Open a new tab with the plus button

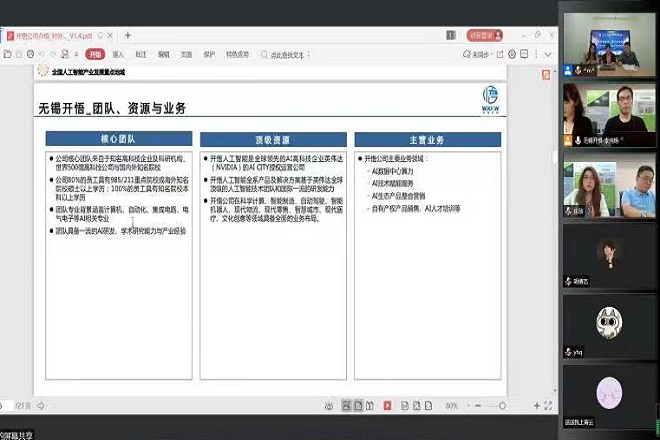pyautogui.click(x=127, y=35)
